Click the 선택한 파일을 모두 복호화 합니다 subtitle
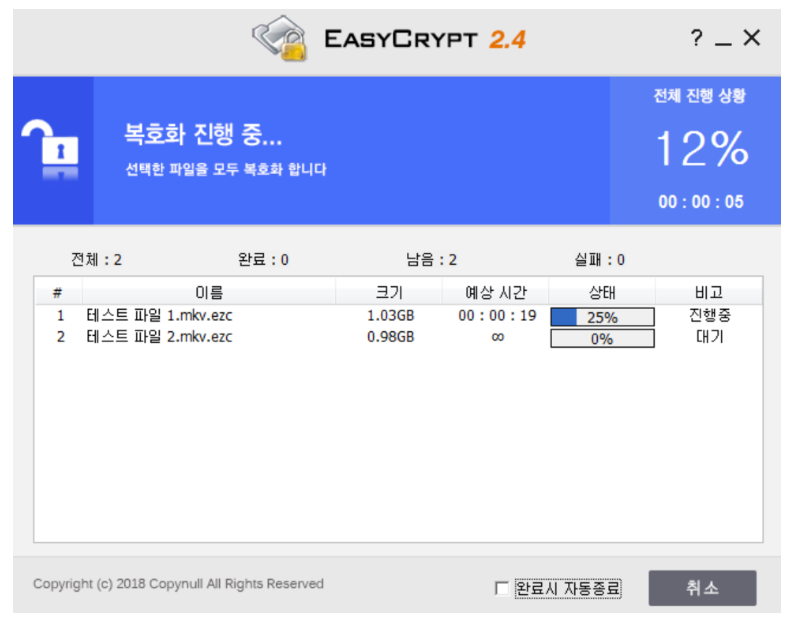 pyautogui.click(x=225, y=169)
